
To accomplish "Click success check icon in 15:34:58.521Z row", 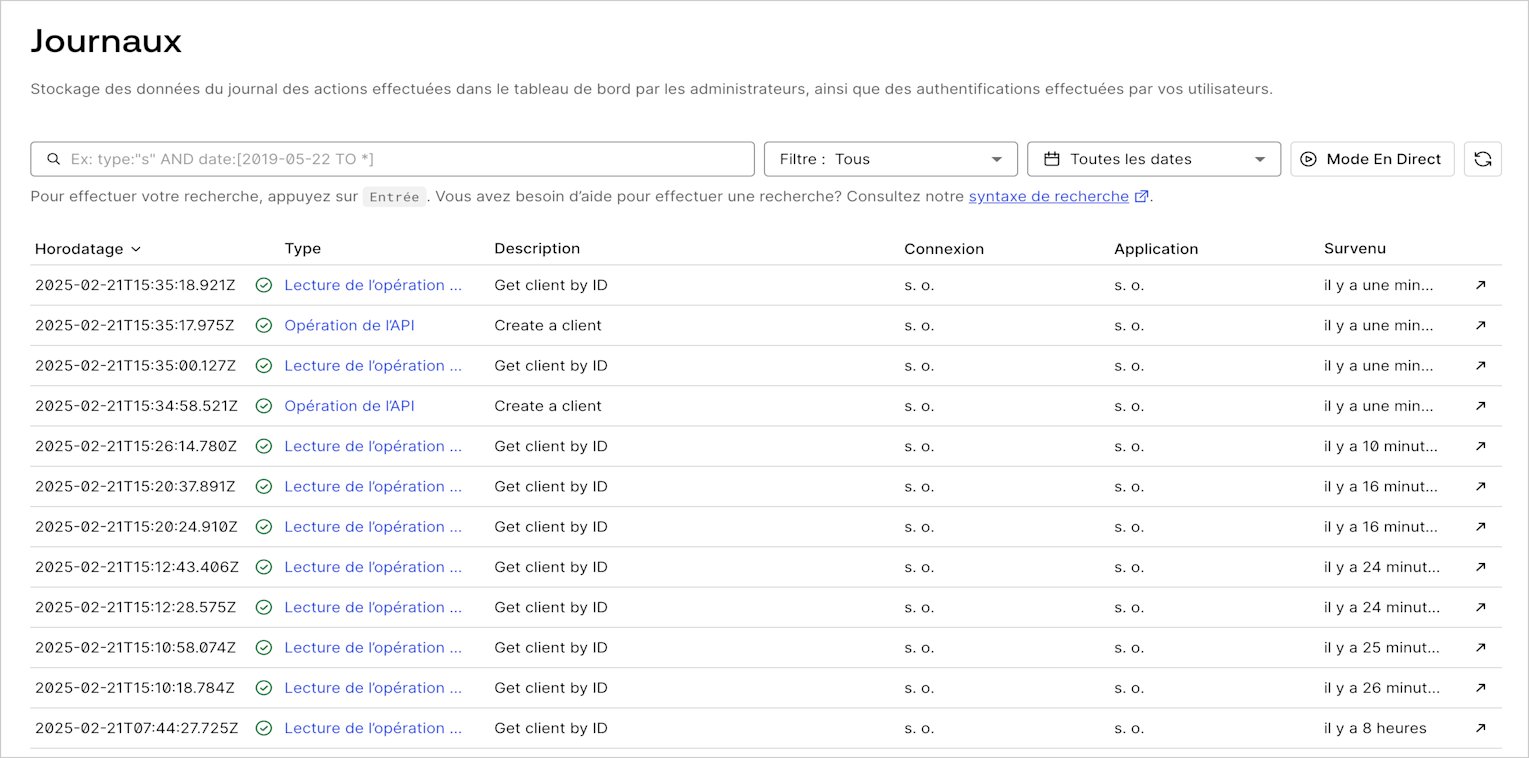I will click(x=264, y=406).
